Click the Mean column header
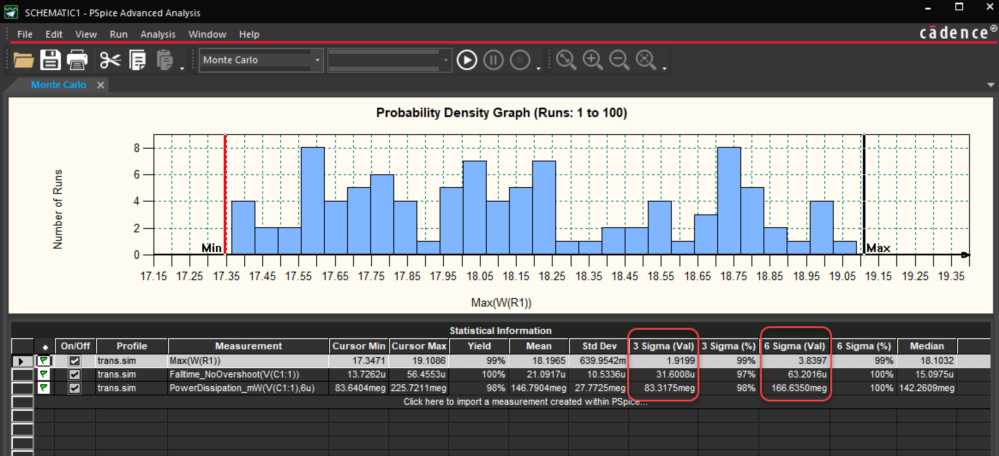Screen dimensions: 999x456 [x=538, y=346]
